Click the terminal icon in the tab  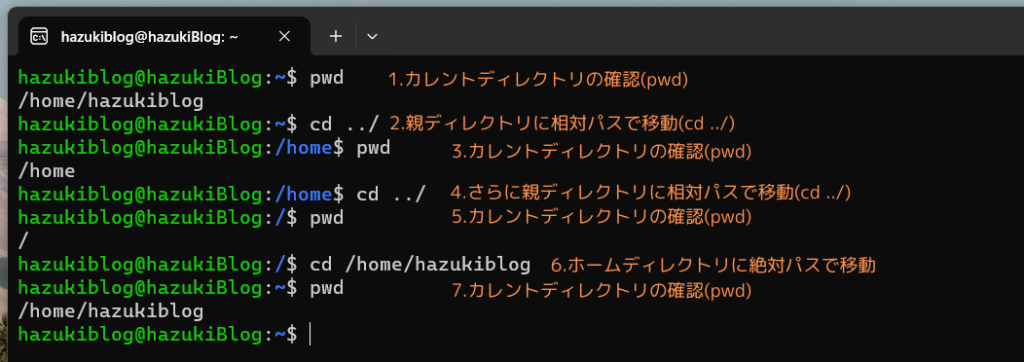coord(39,37)
